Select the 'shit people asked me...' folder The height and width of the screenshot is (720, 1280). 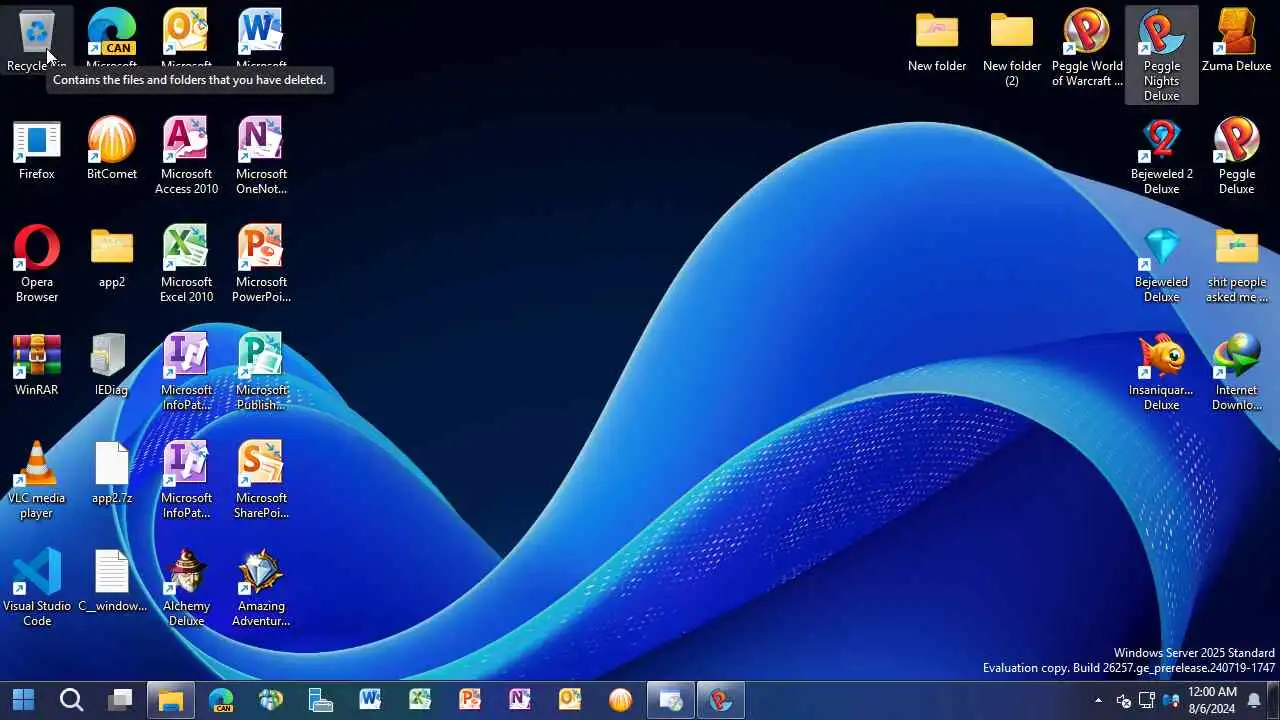(1236, 264)
